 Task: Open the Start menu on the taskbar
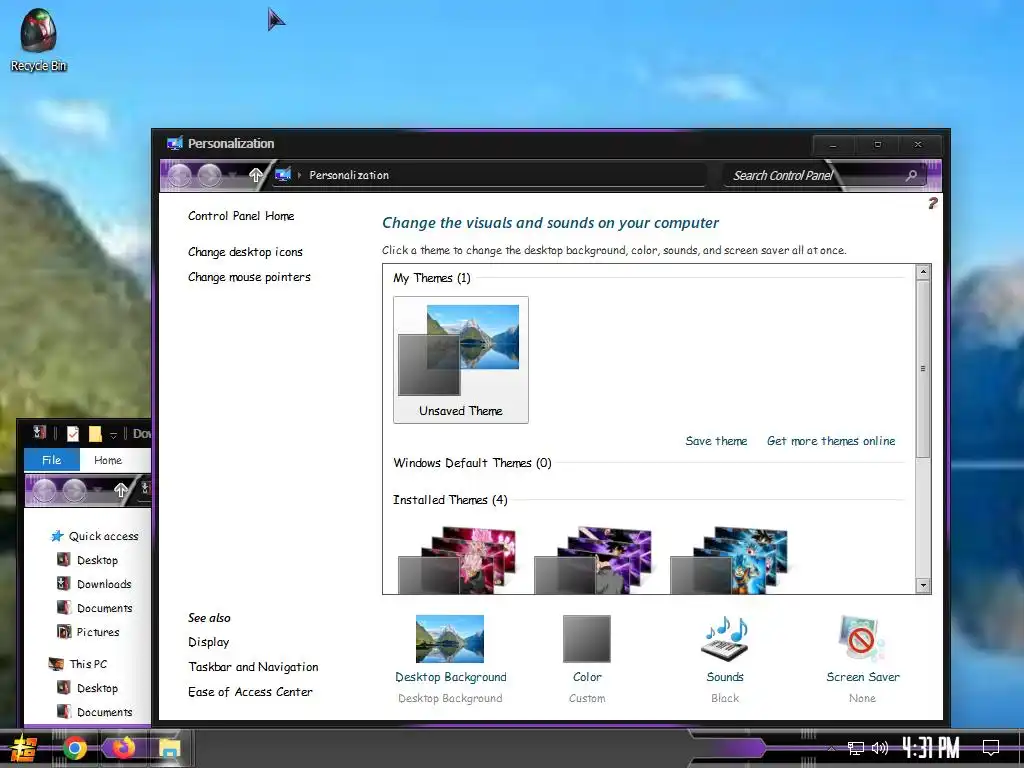(x=24, y=748)
